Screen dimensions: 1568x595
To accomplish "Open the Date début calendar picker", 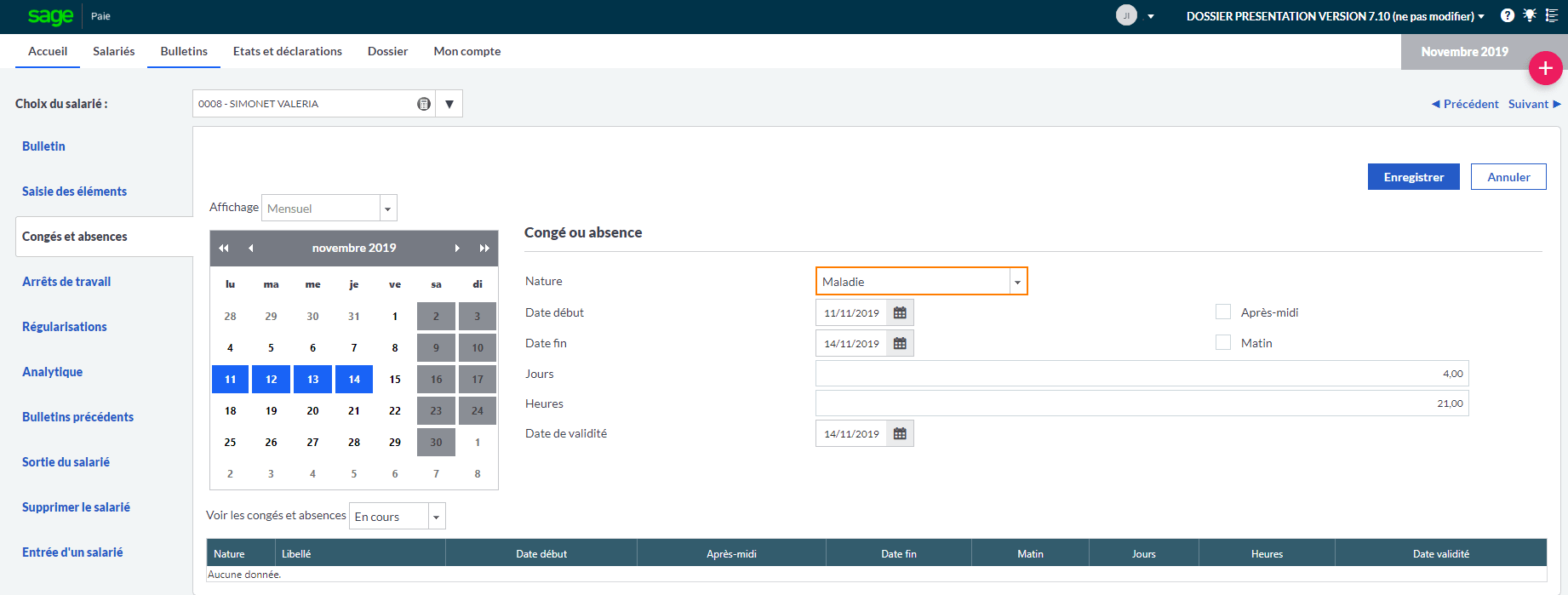I will (x=900, y=313).
